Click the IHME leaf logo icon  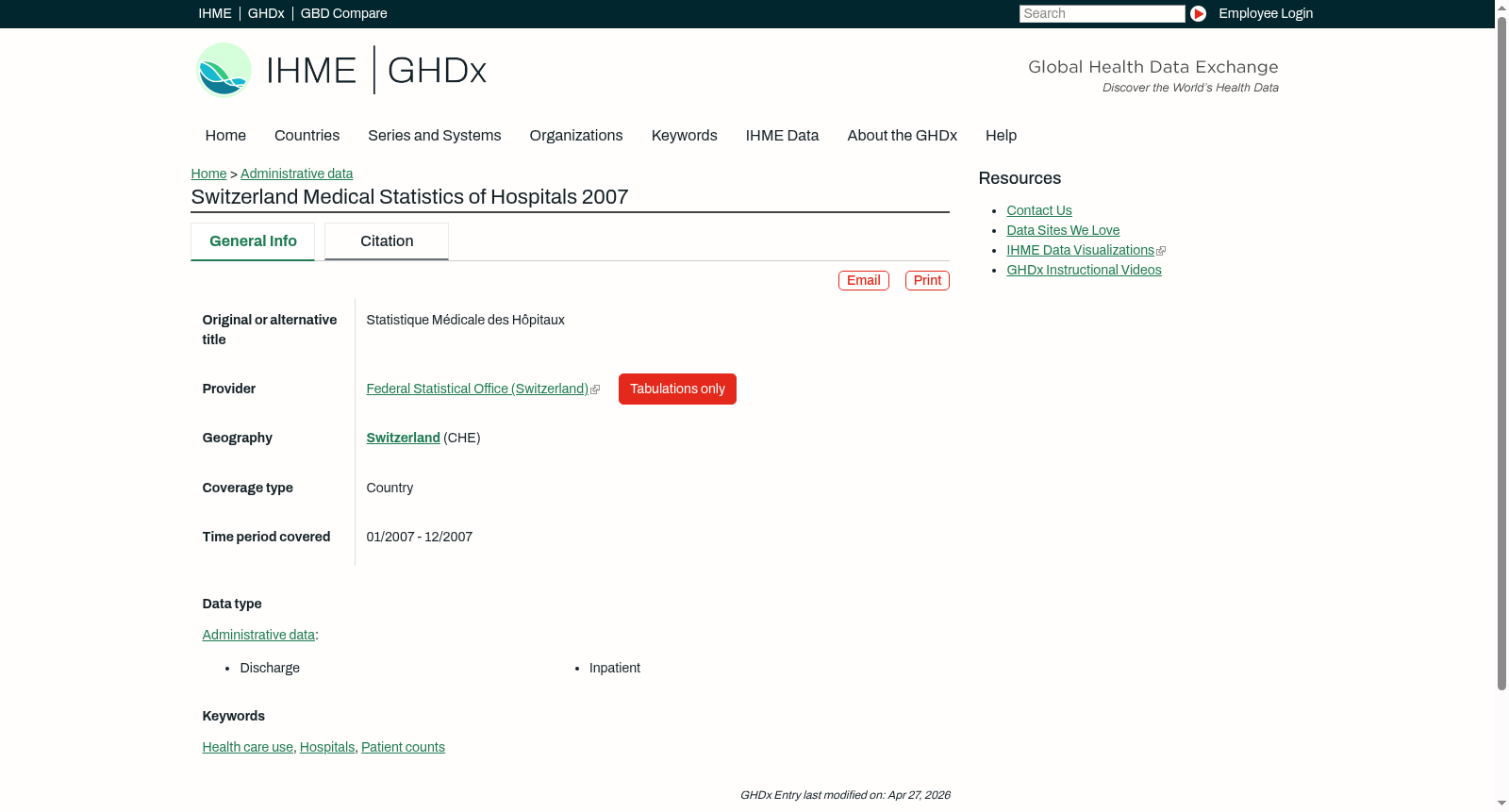224,70
